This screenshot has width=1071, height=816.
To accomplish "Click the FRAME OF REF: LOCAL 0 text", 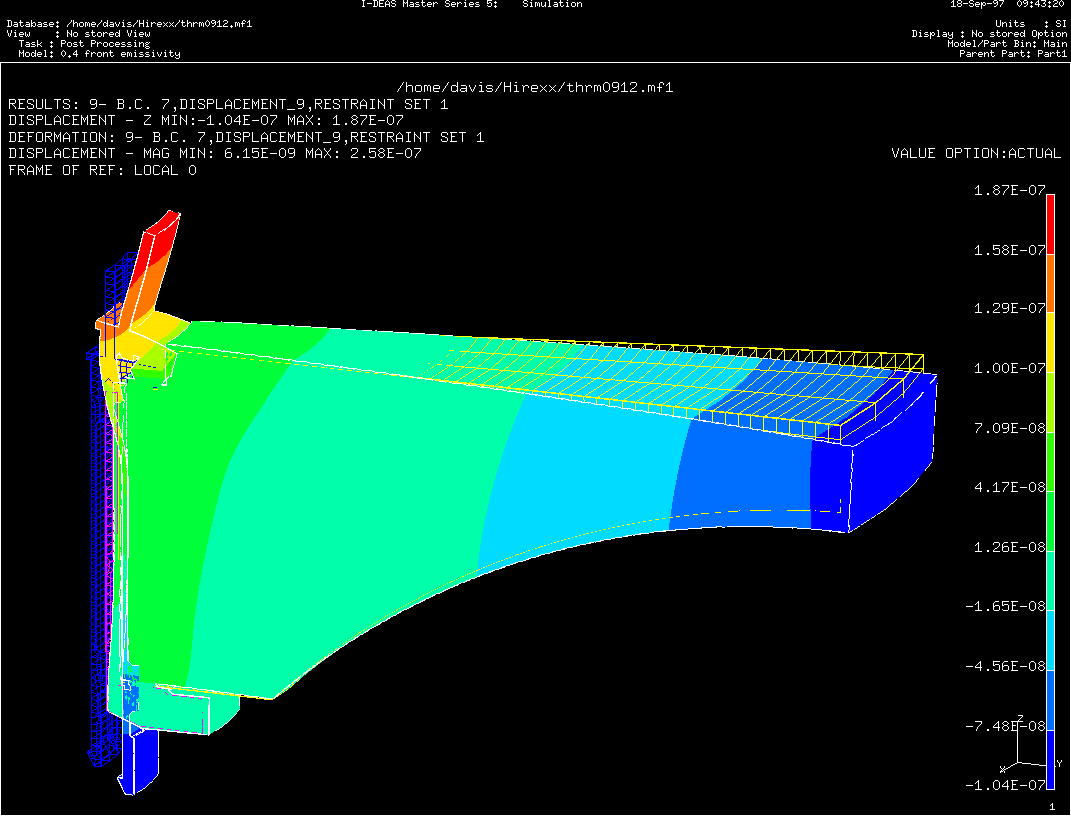I will [102, 170].
